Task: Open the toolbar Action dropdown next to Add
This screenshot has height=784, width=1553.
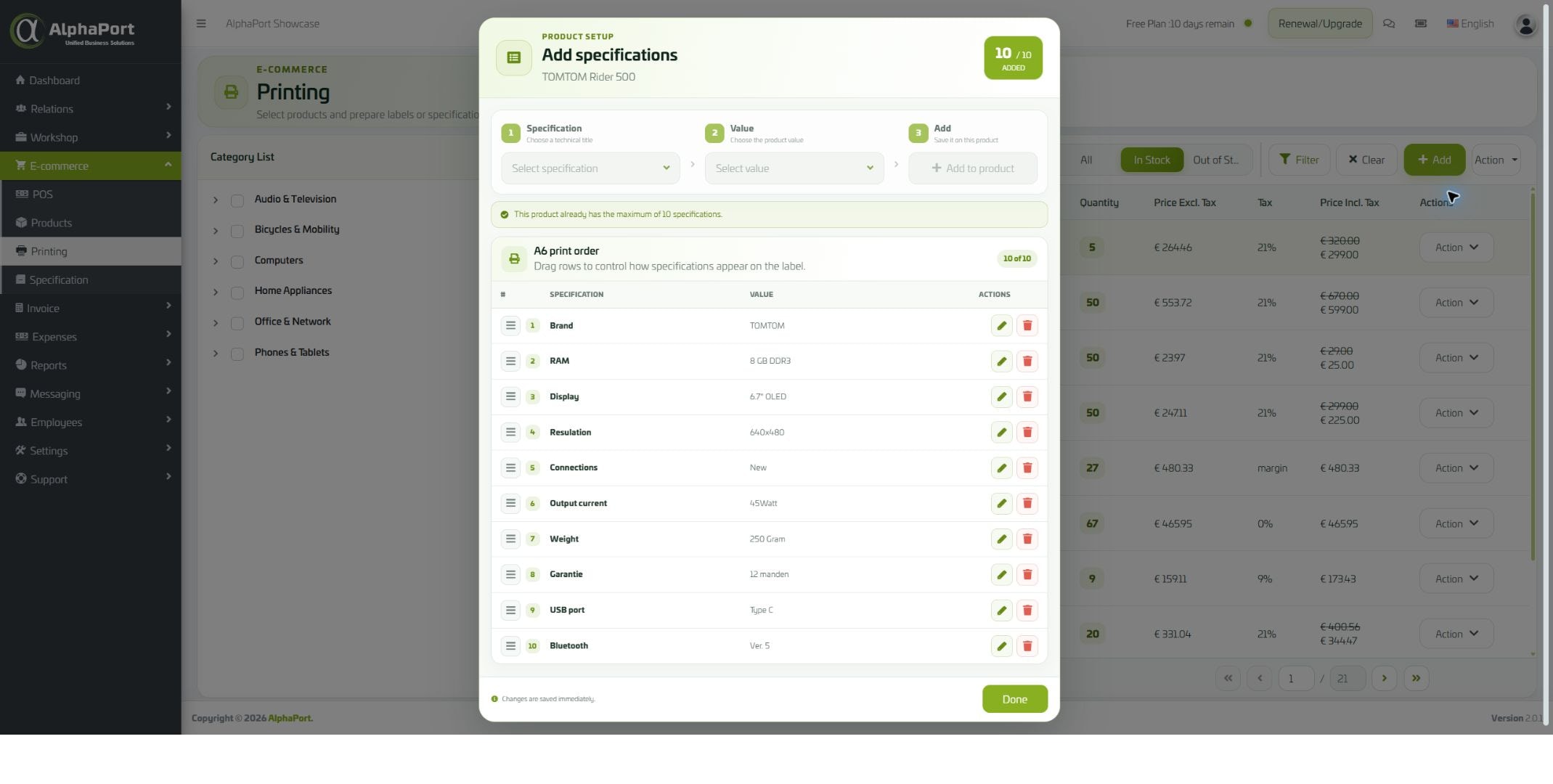Action: 1496,160
